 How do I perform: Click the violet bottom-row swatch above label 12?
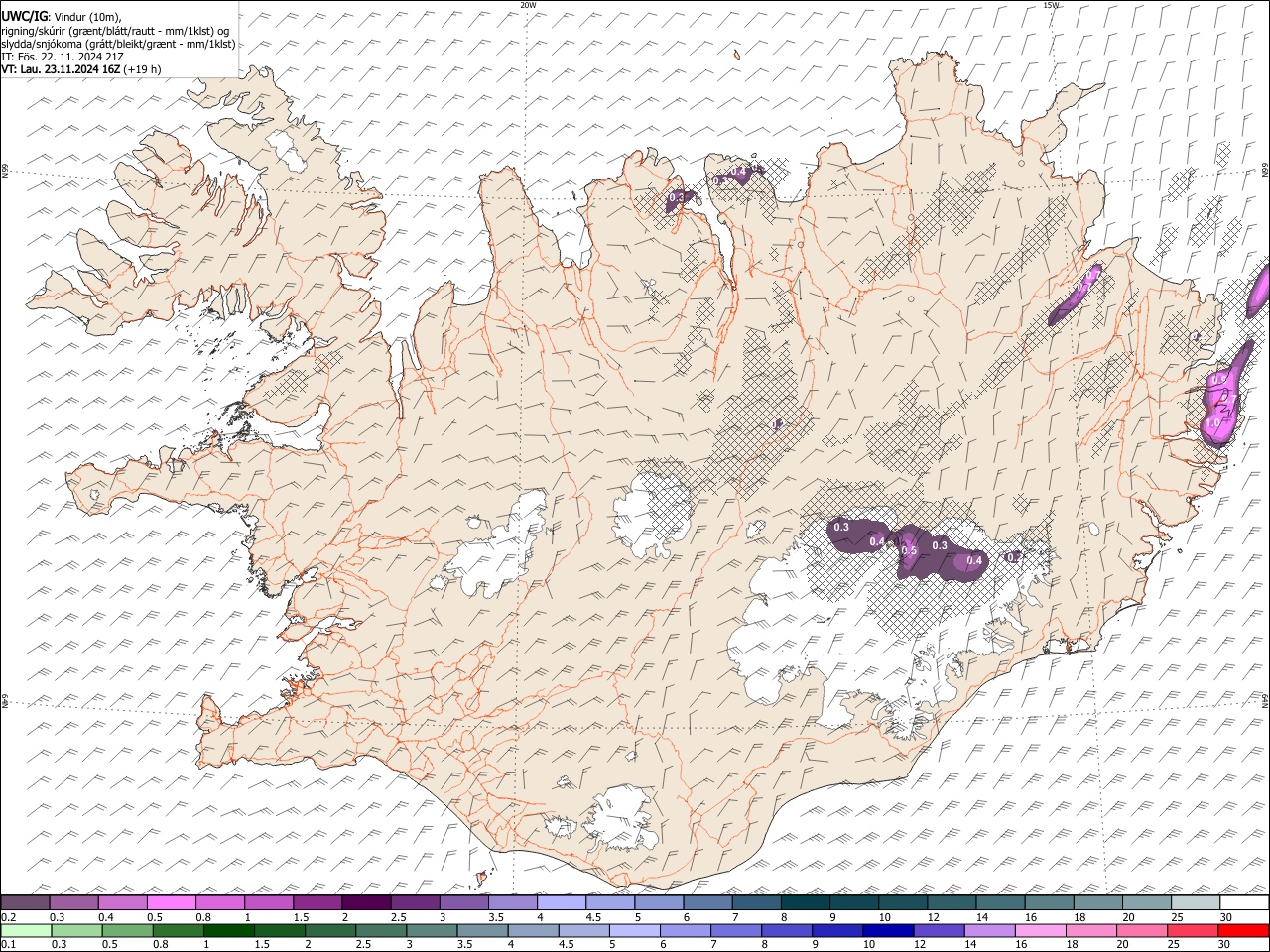click(937, 931)
